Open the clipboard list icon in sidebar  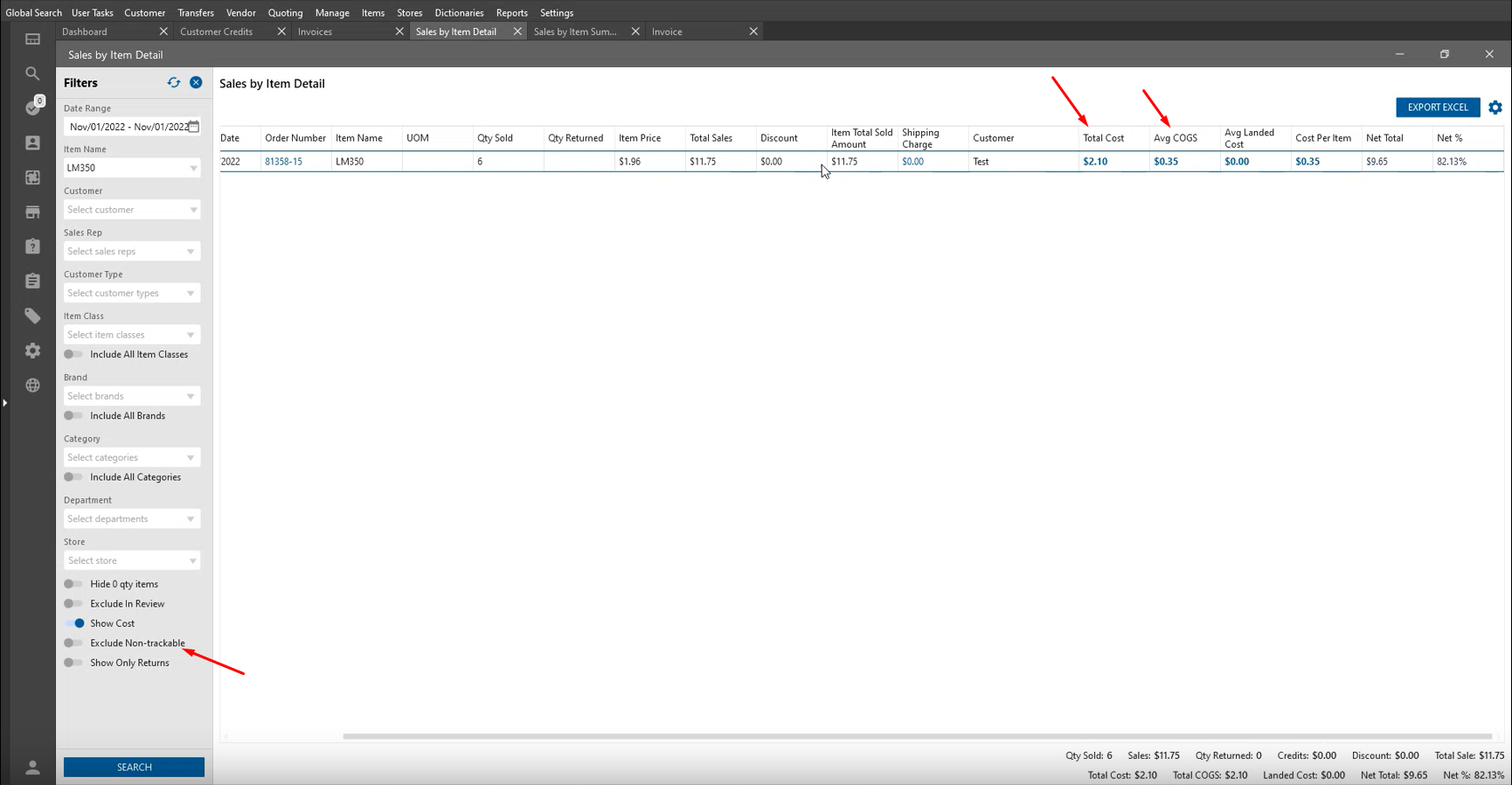pos(32,281)
